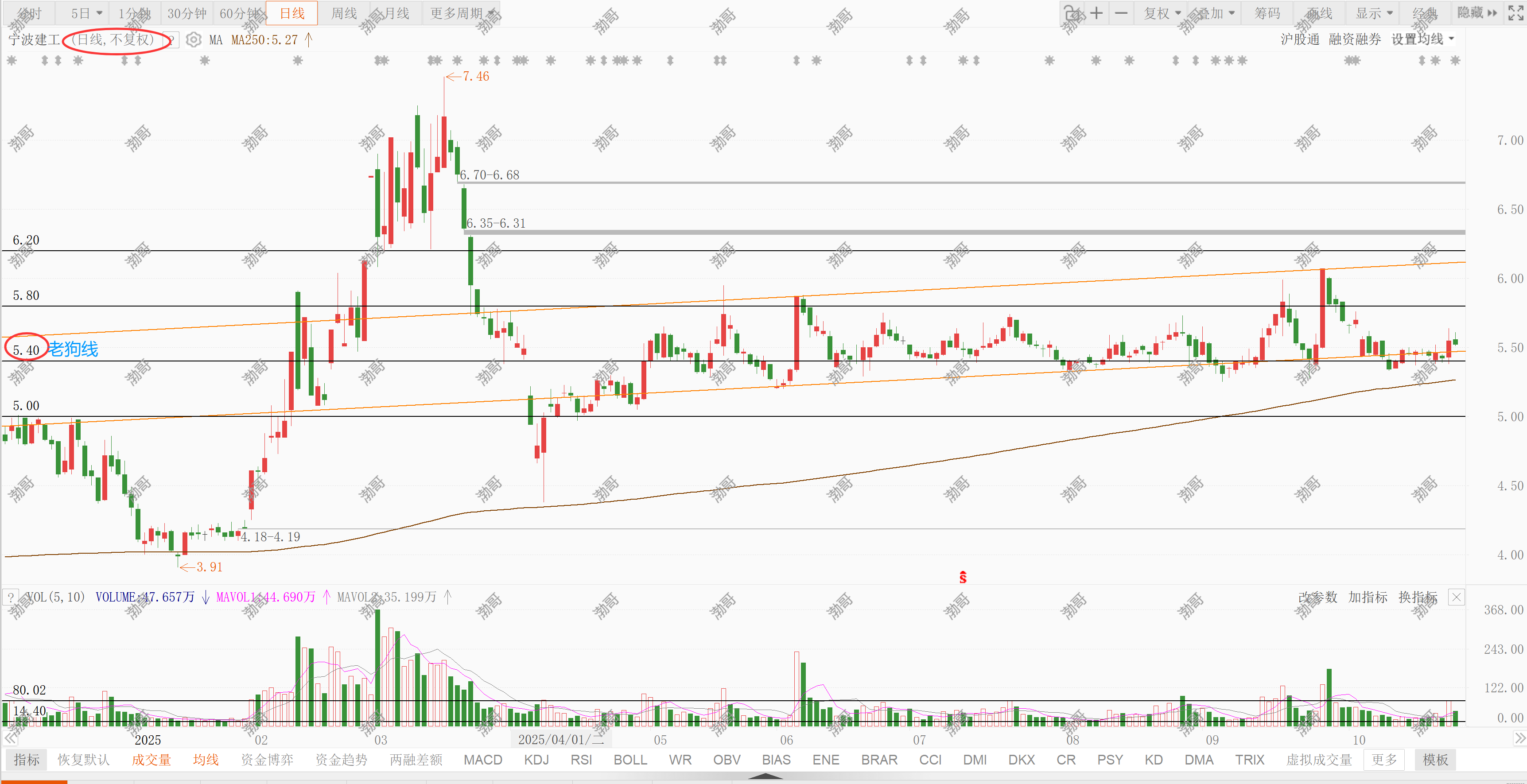The height and width of the screenshot is (784, 1527).
Task: Click the unlock padlock icon in toolbar
Action: click(x=1072, y=13)
